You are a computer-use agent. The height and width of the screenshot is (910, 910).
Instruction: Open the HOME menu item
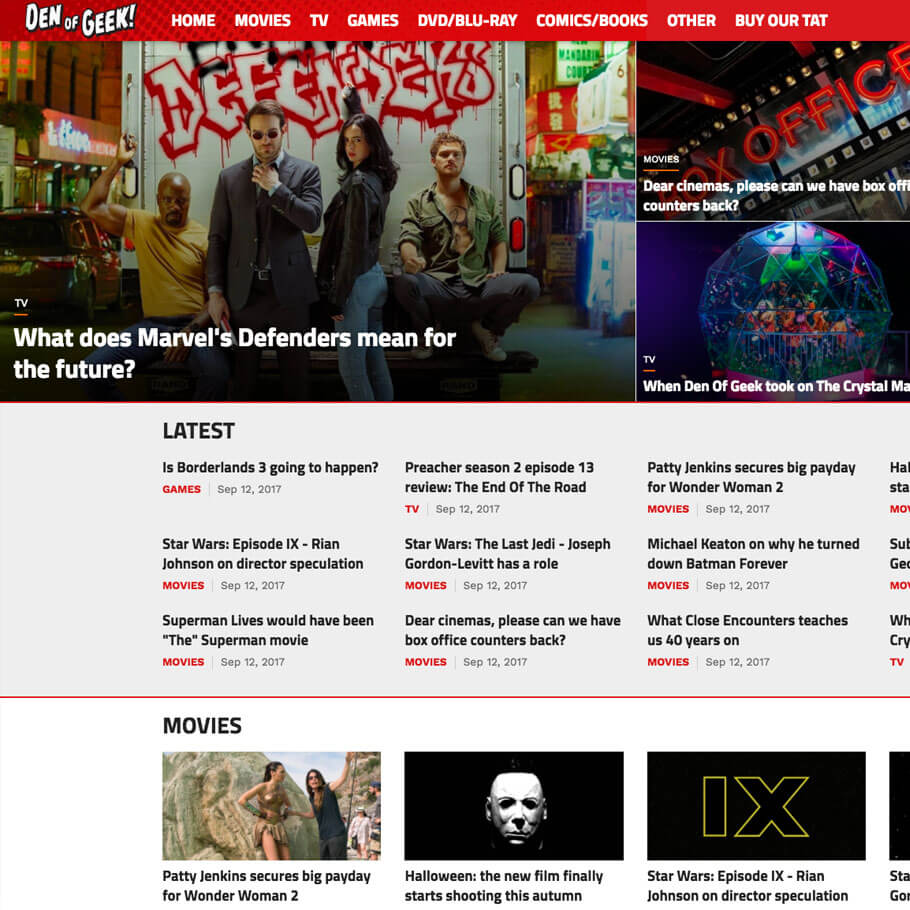pyautogui.click(x=193, y=20)
